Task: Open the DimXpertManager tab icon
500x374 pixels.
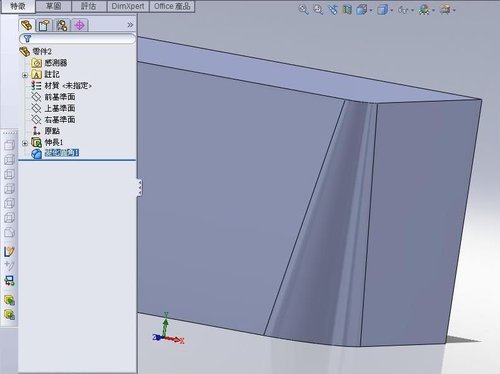Action: click(80, 25)
